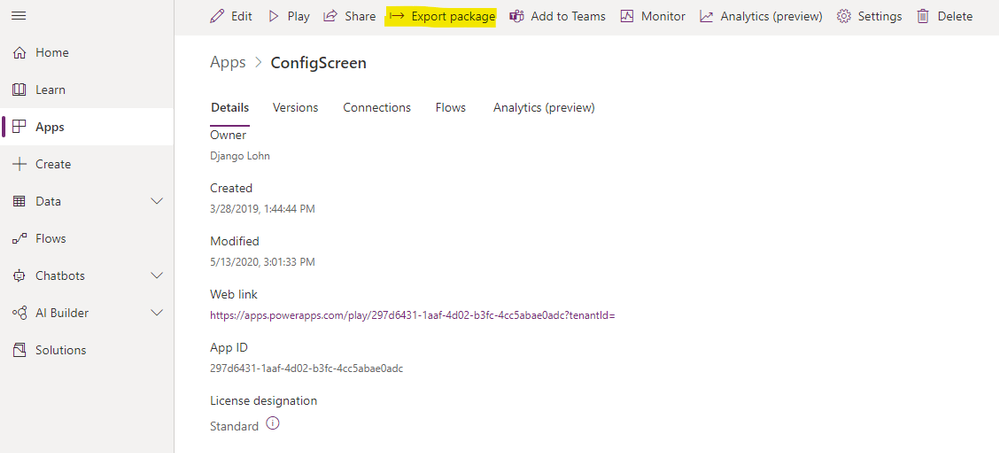The image size is (999, 453).
Task: Click the Monitor pulse icon
Action: pos(627,17)
